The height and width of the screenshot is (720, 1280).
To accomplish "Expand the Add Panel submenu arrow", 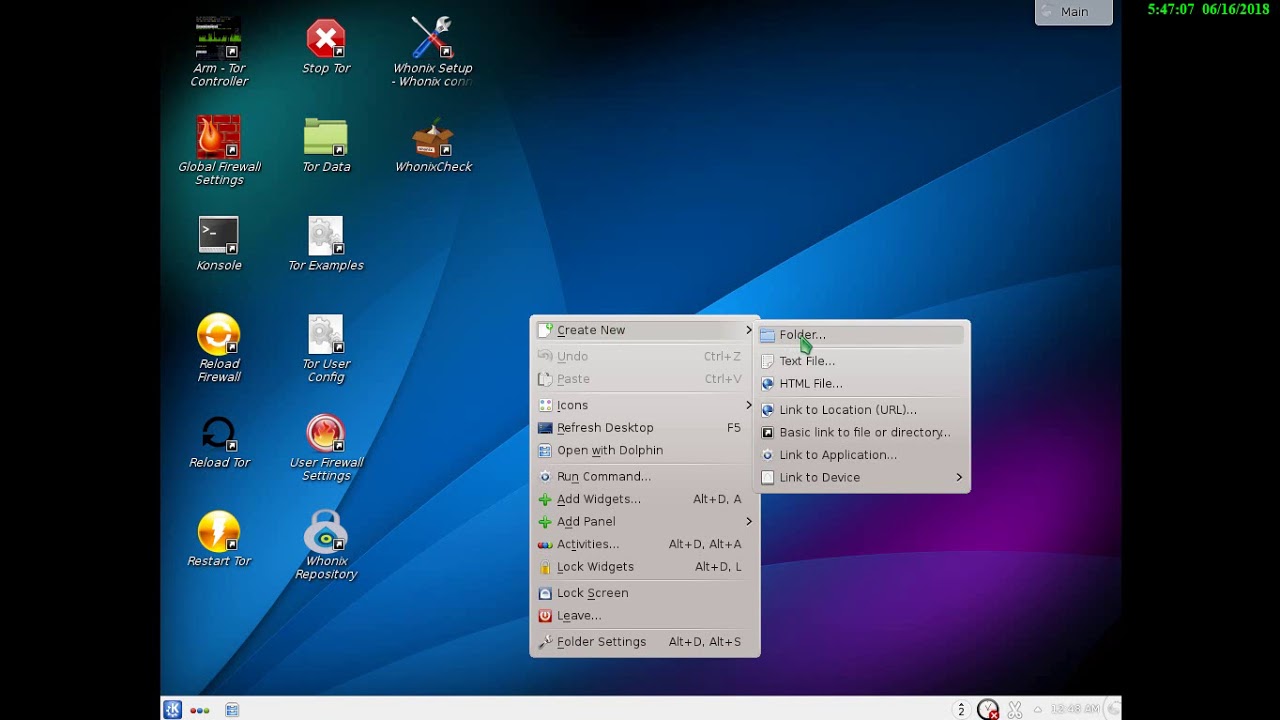I will pyautogui.click(x=749, y=522).
